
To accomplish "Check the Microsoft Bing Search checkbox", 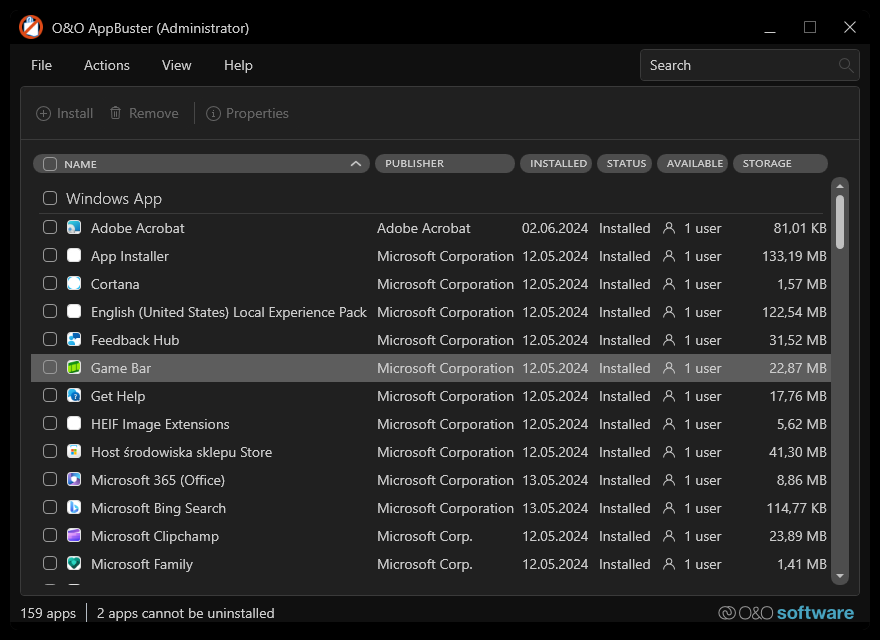I will point(50,508).
